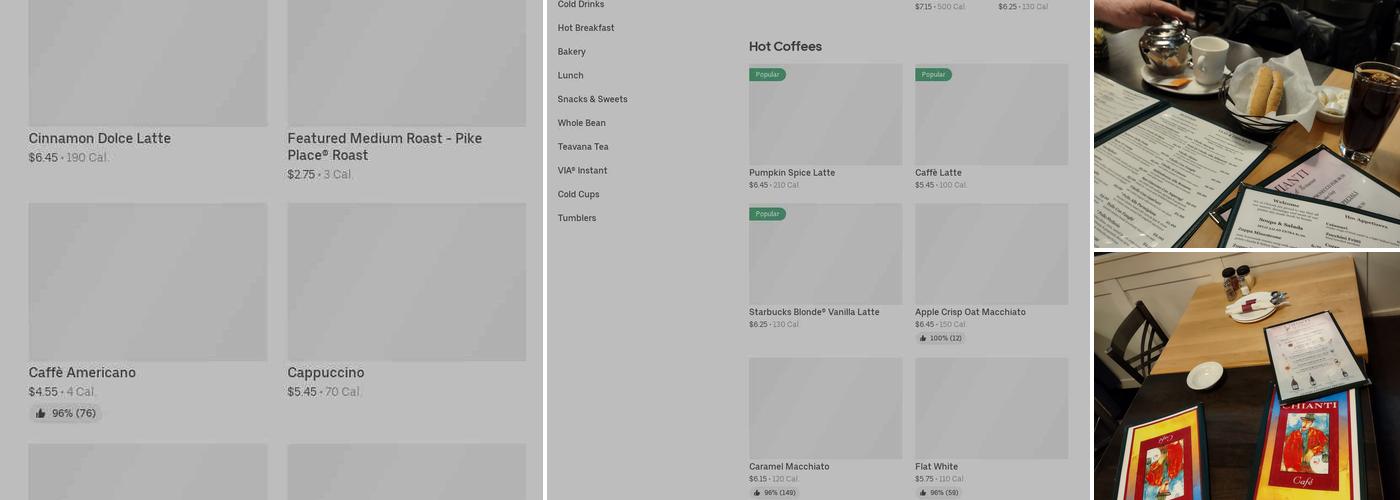Click Popular badge on Blonde Vanilla Latte
Screen dimensions: 1400x500
point(767,214)
